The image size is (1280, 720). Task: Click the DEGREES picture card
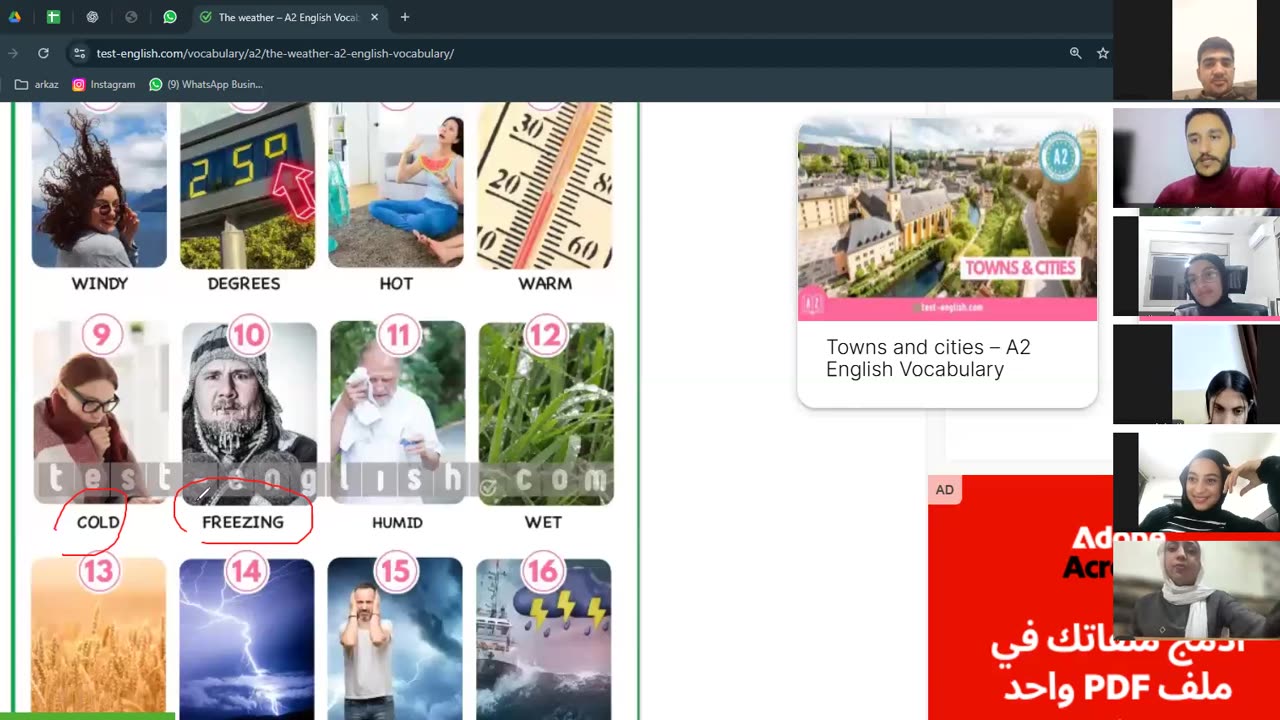pyautogui.click(x=247, y=185)
